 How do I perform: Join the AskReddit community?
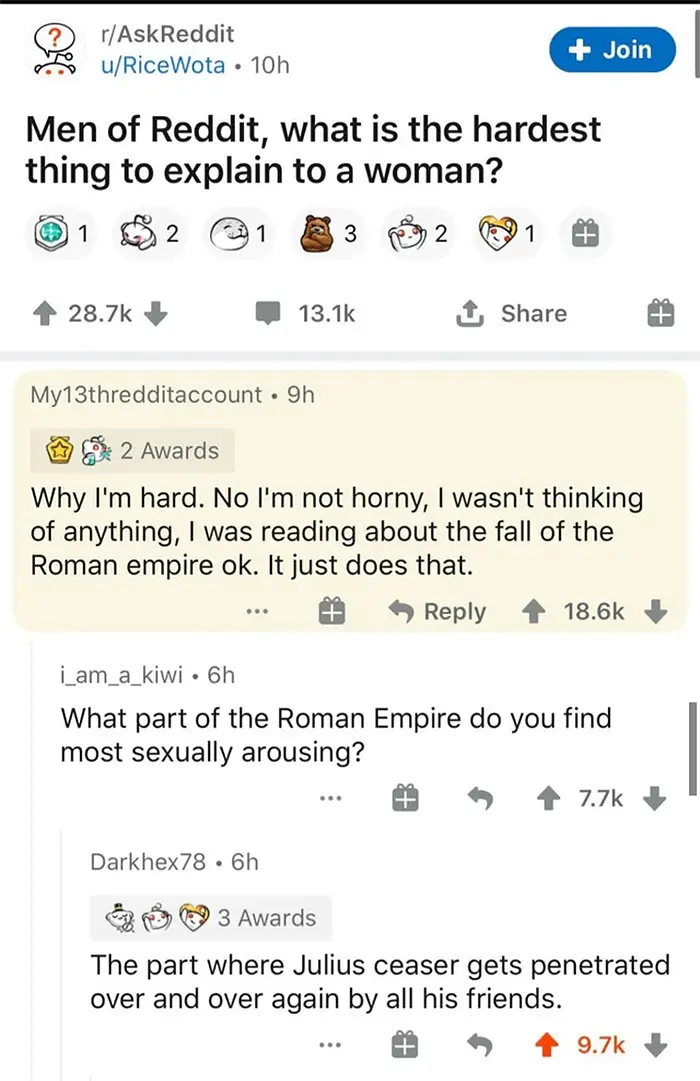click(x=614, y=49)
